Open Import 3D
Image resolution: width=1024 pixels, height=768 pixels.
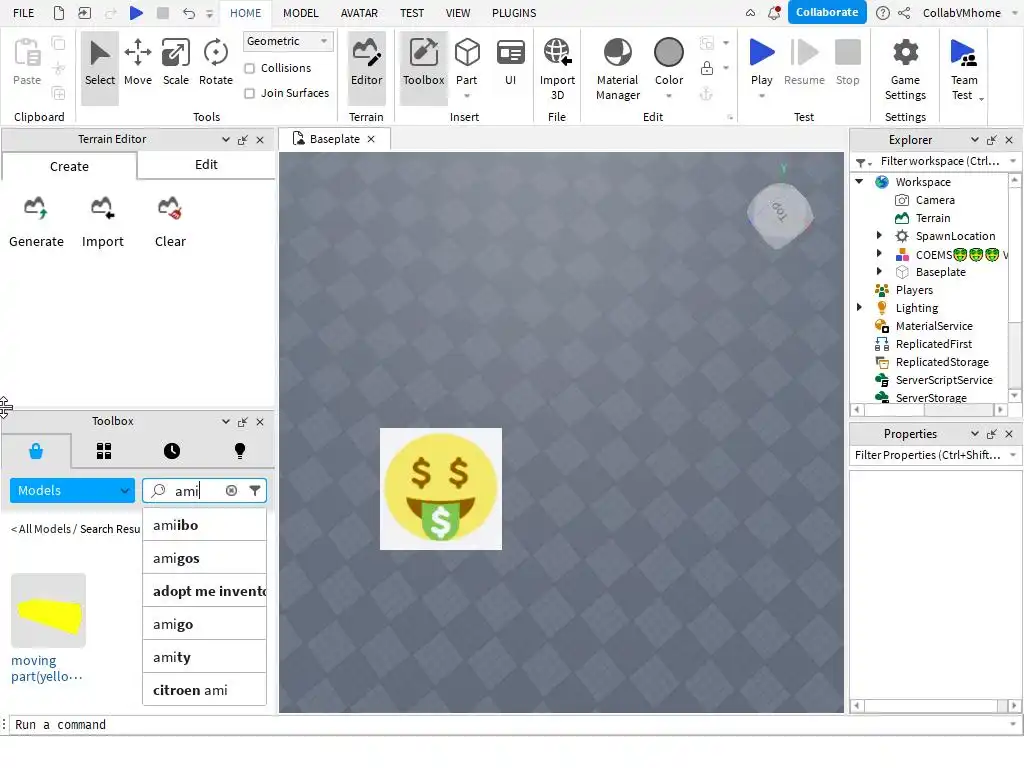coord(557,69)
